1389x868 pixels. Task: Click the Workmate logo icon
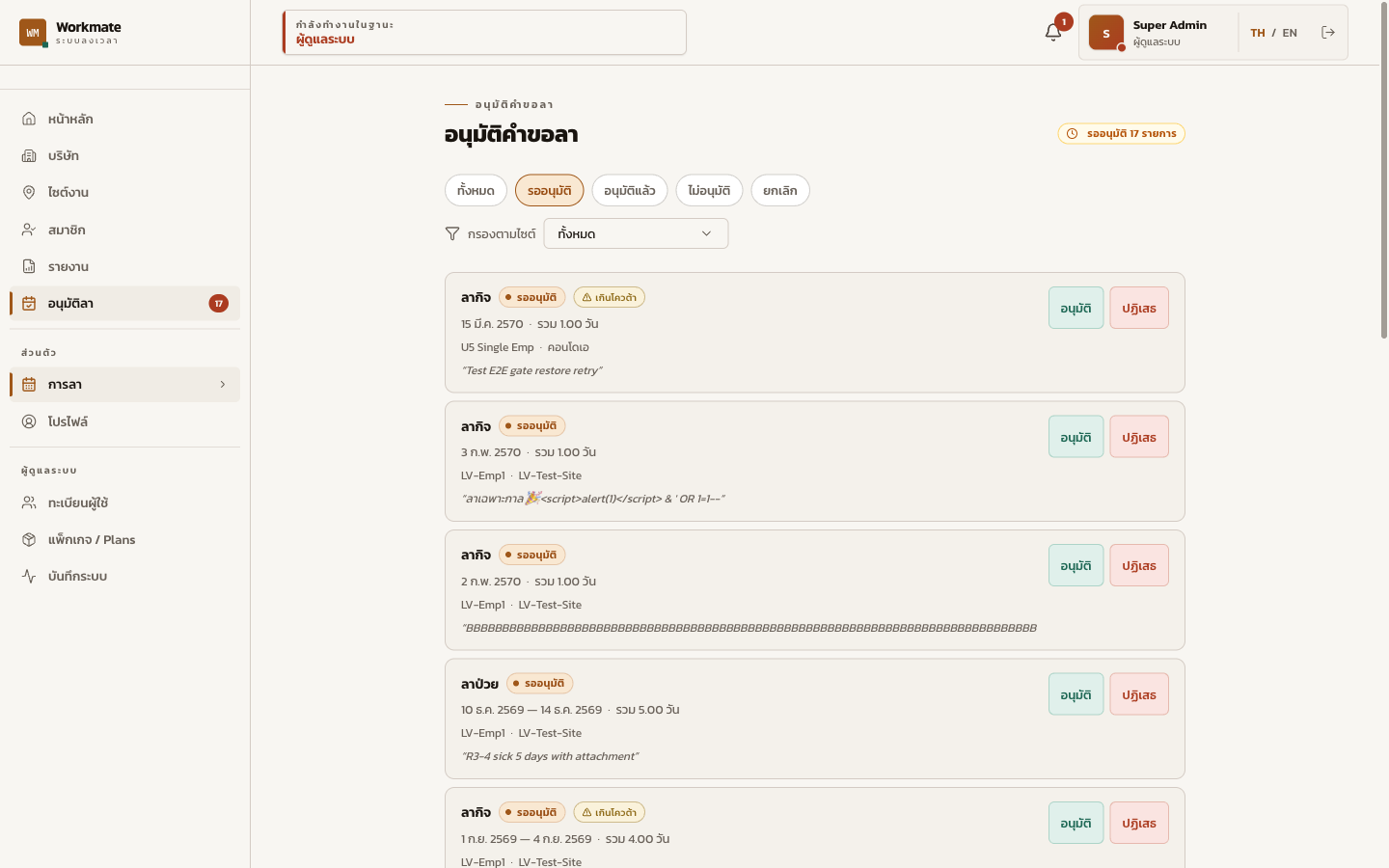click(x=33, y=32)
